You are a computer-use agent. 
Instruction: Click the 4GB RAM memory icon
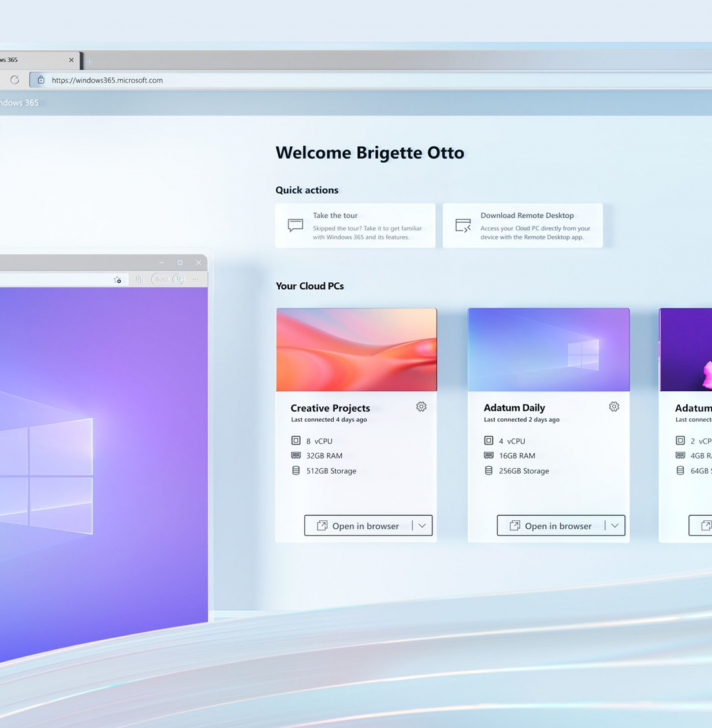point(680,455)
